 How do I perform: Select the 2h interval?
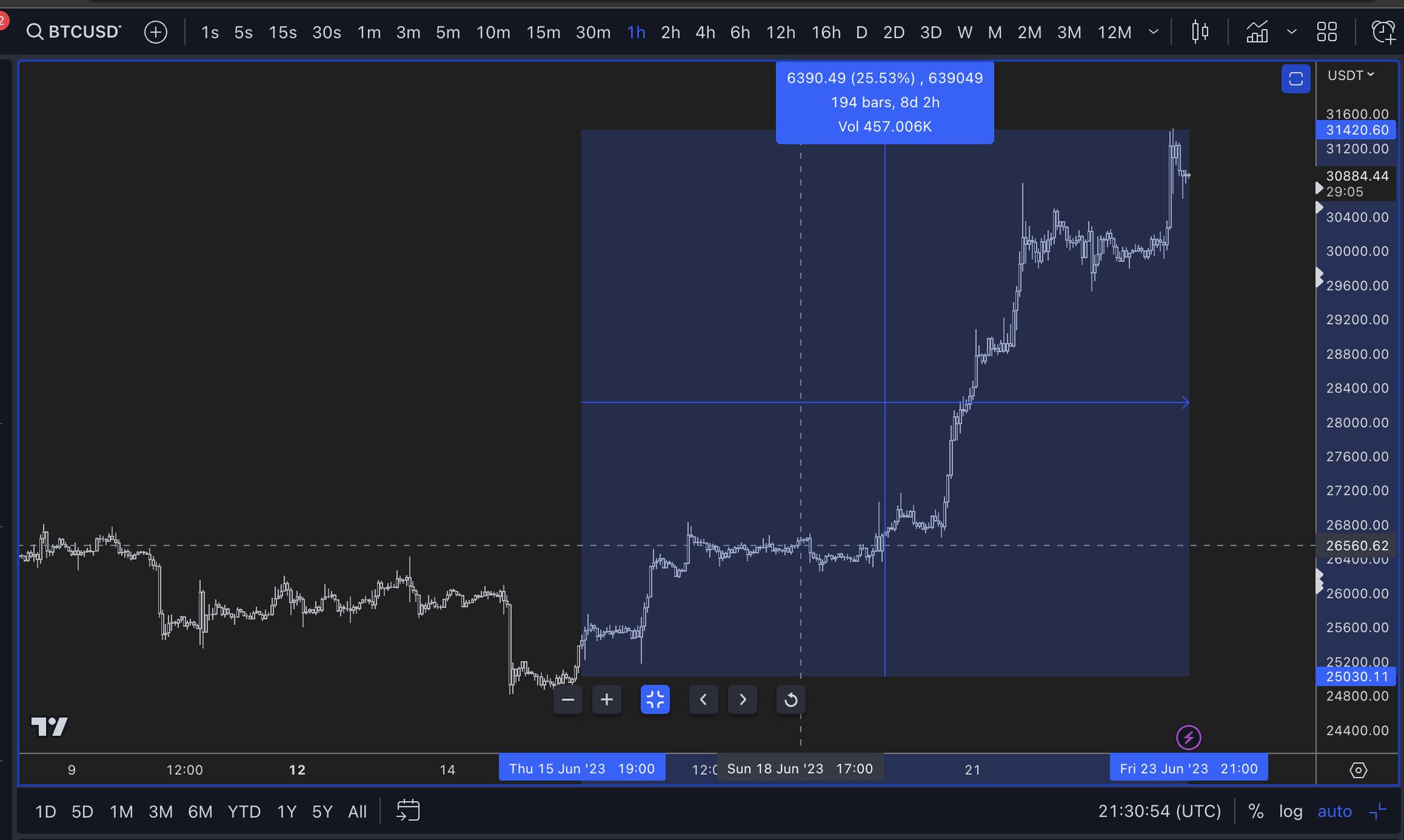click(x=670, y=32)
